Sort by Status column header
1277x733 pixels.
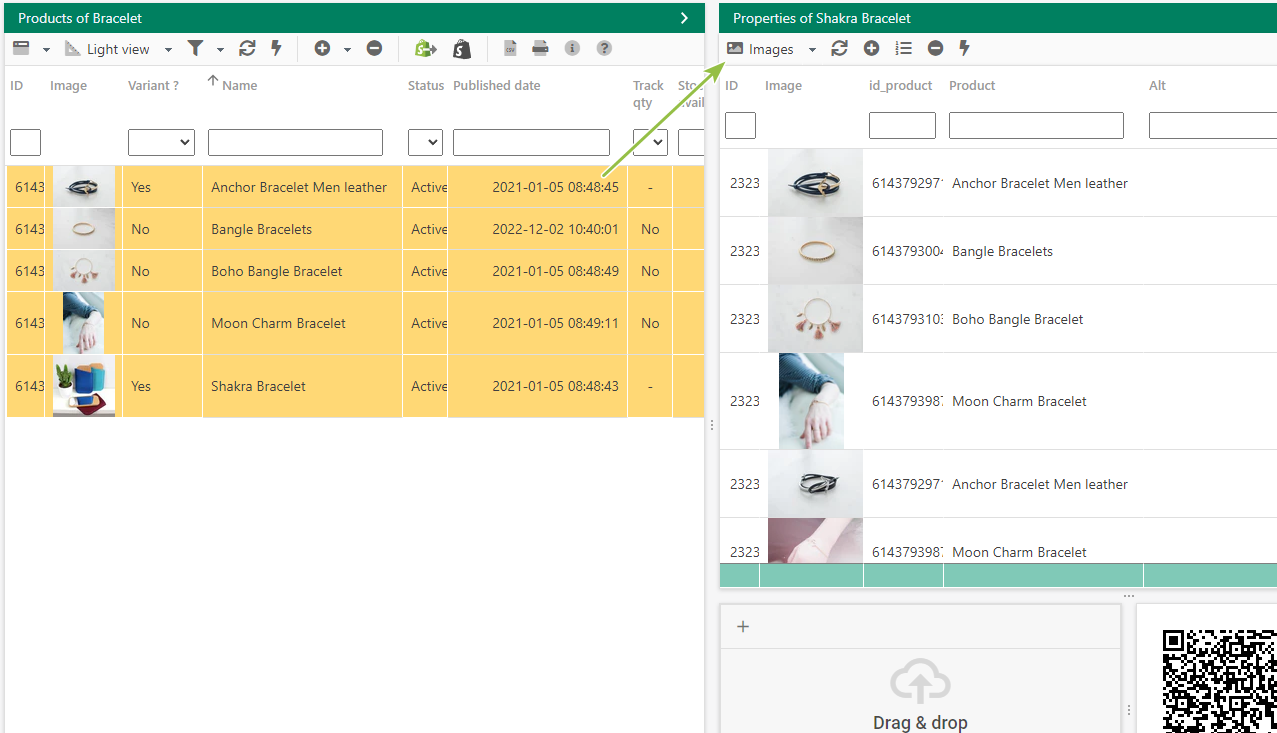tap(426, 85)
